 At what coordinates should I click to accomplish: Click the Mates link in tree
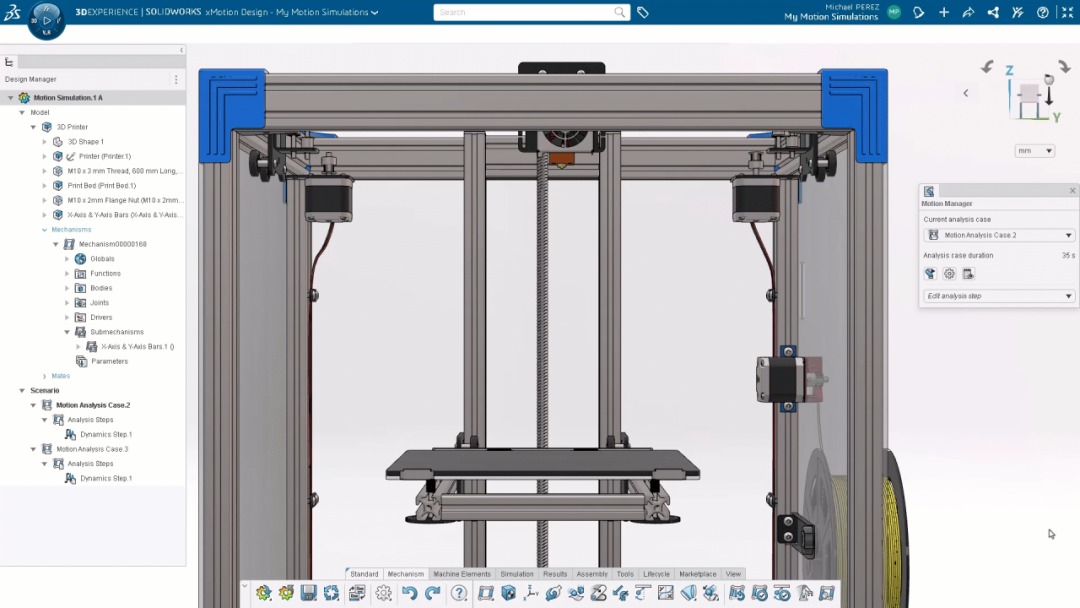[x=61, y=376]
